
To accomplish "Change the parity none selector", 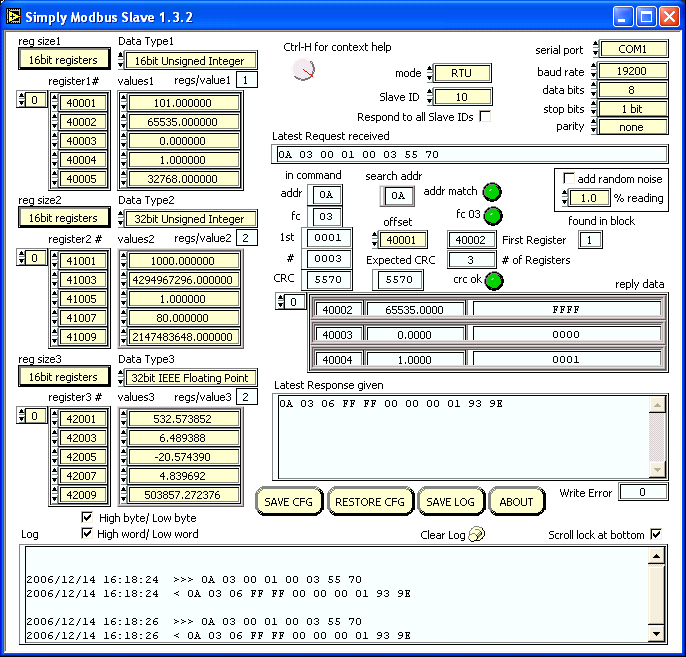I will [632, 127].
